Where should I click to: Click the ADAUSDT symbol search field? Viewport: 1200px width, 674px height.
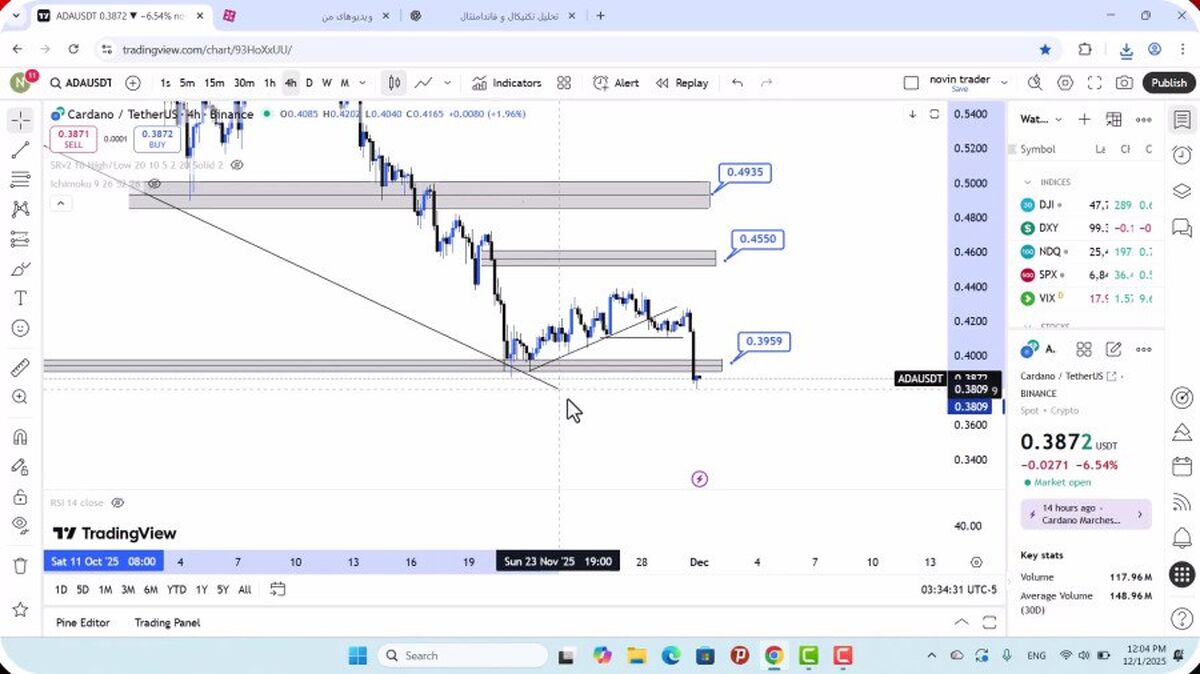tap(81, 83)
